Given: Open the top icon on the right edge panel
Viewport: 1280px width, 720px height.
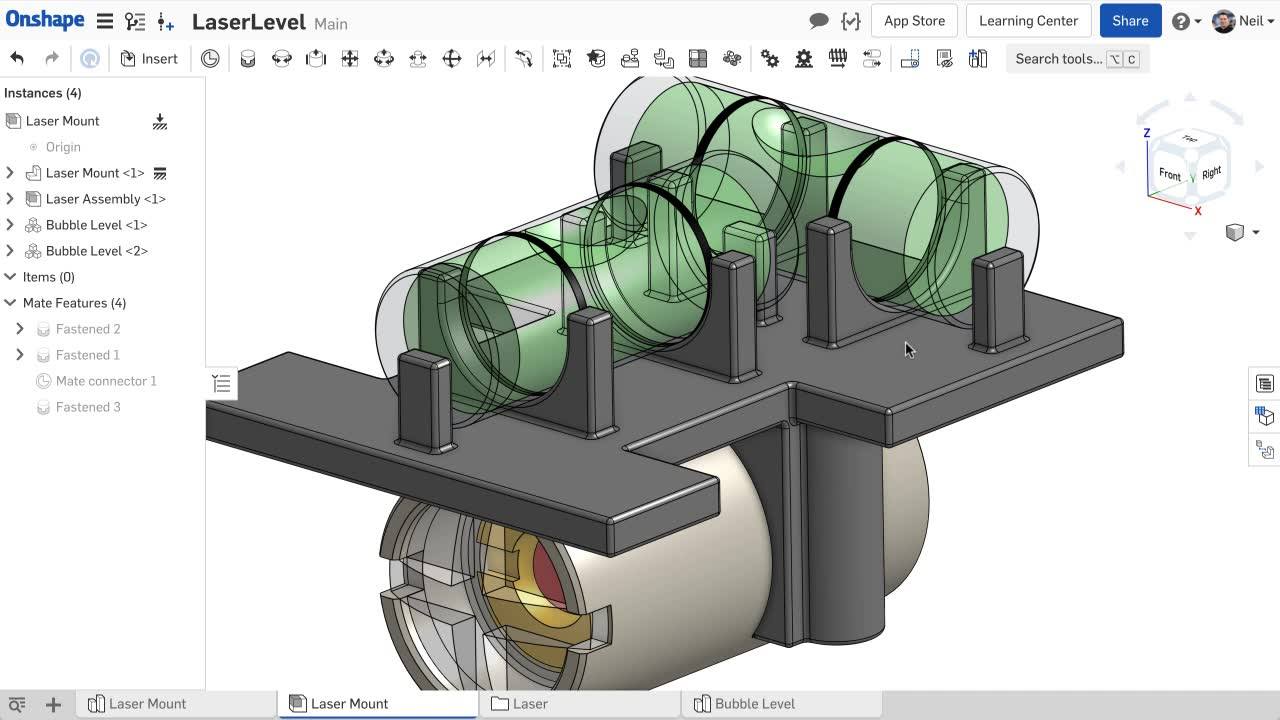Looking at the screenshot, I should tap(1265, 384).
